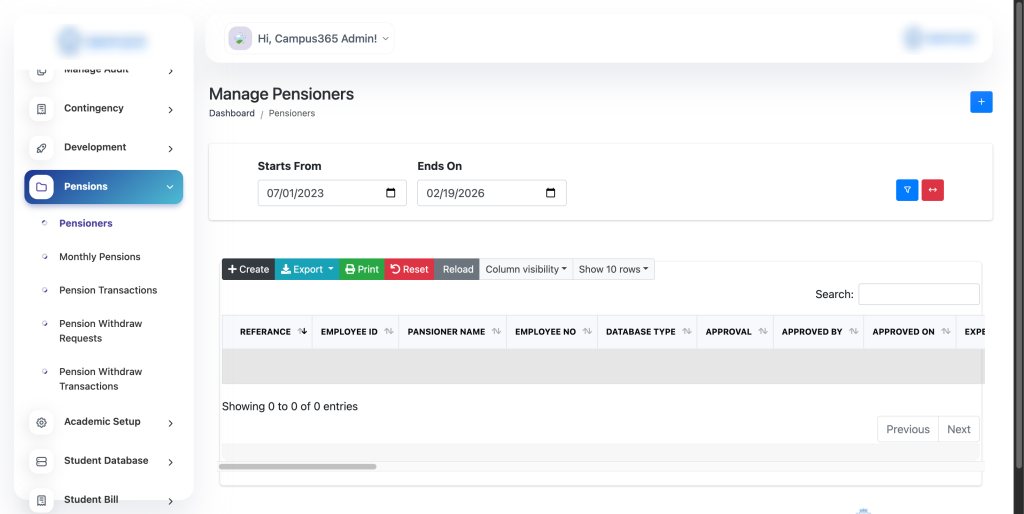
Task: Open calendar picker in Starts From field
Action: [391, 193]
